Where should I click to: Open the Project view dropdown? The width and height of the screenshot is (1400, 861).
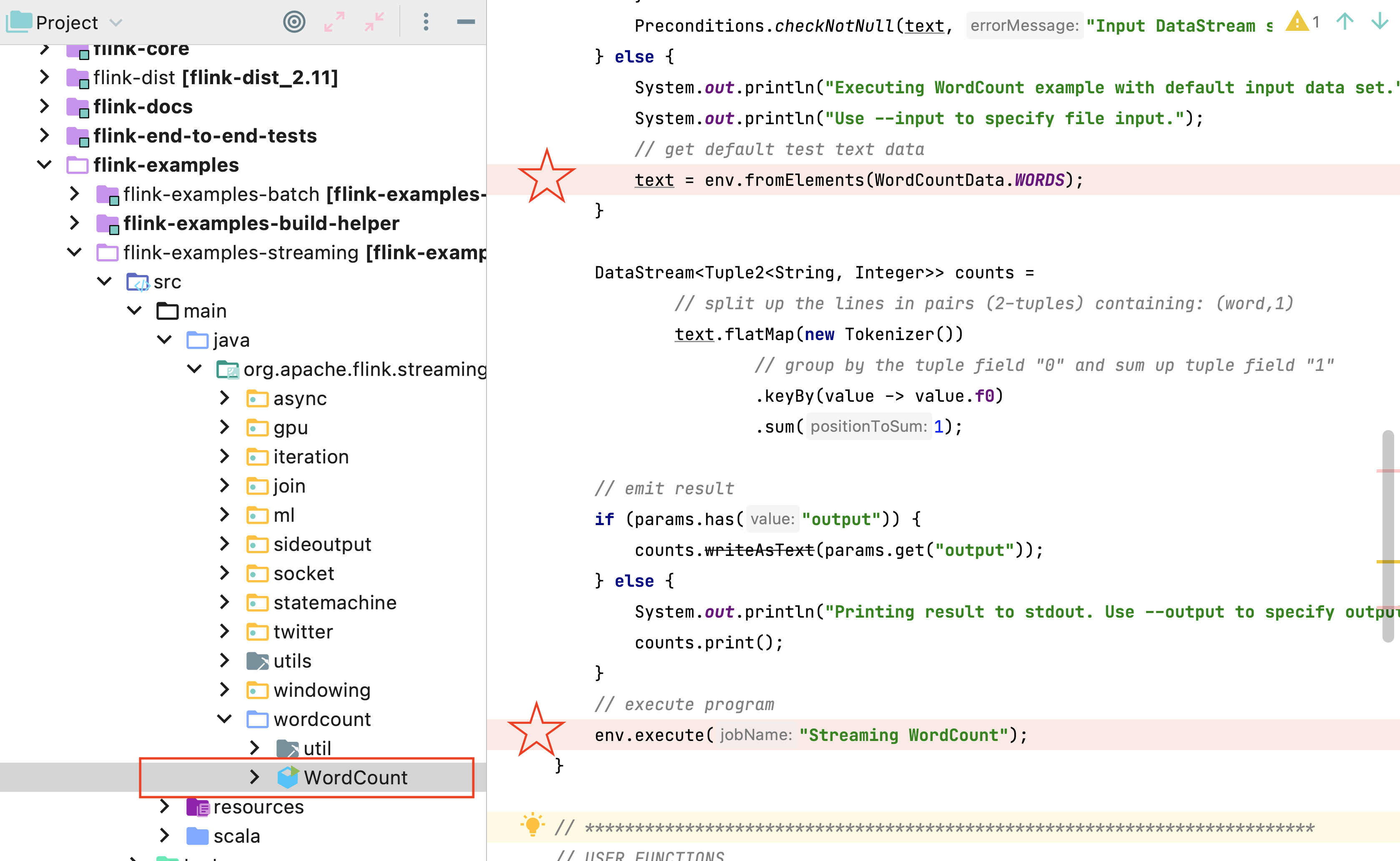coord(115,23)
